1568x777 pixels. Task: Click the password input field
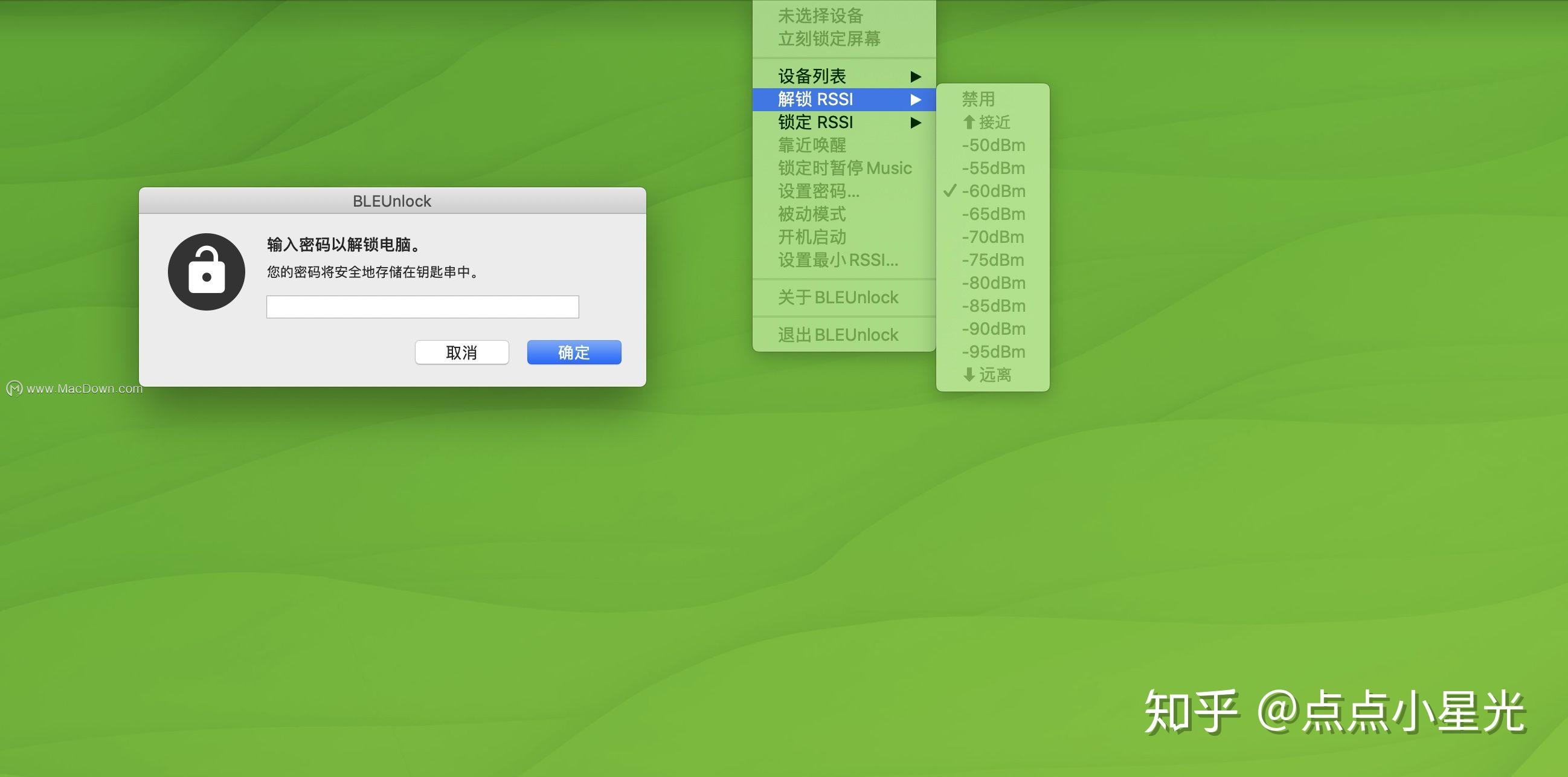422,306
